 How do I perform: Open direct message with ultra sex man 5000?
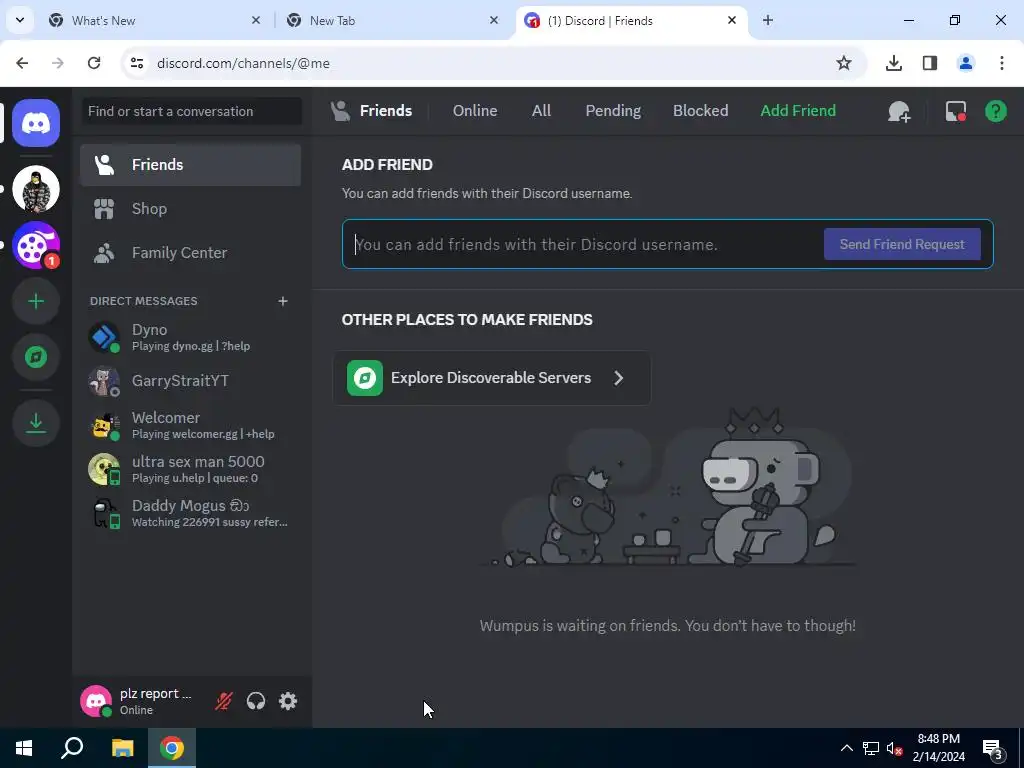click(191, 469)
